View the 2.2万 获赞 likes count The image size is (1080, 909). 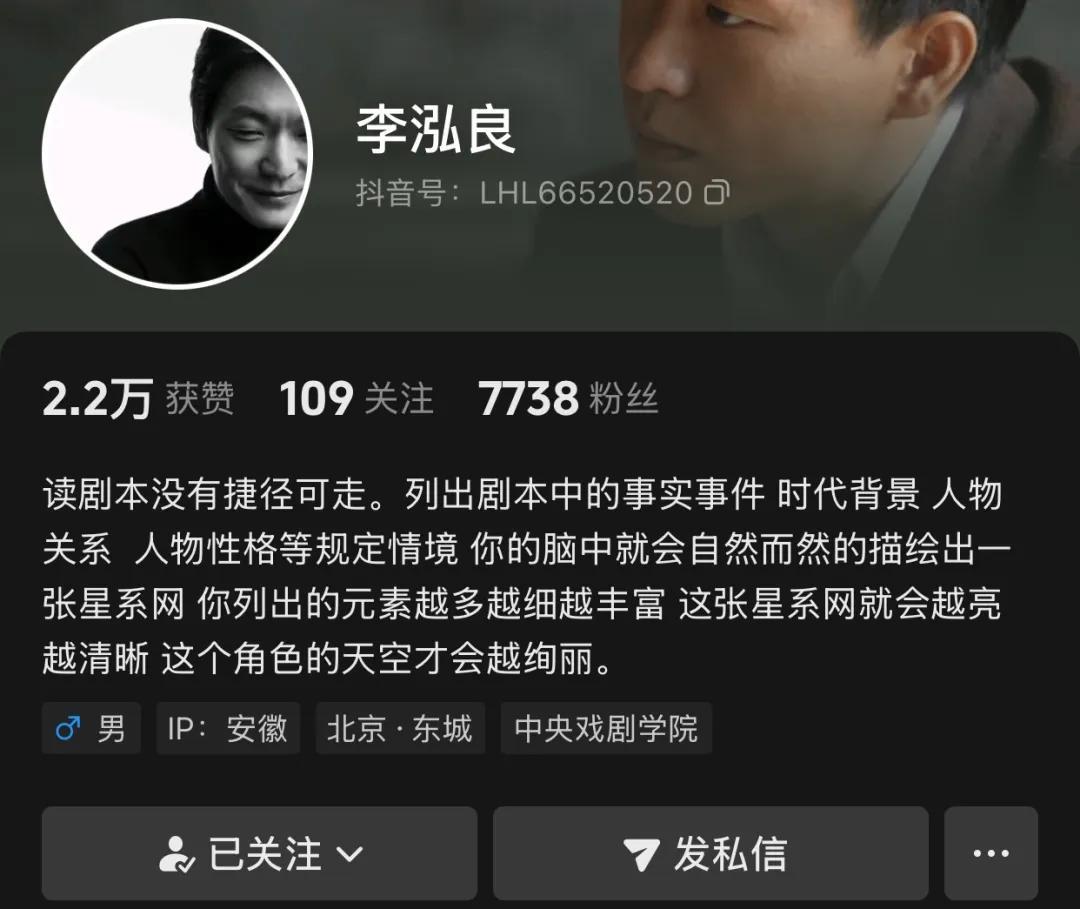pyautogui.click(x=138, y=399)
